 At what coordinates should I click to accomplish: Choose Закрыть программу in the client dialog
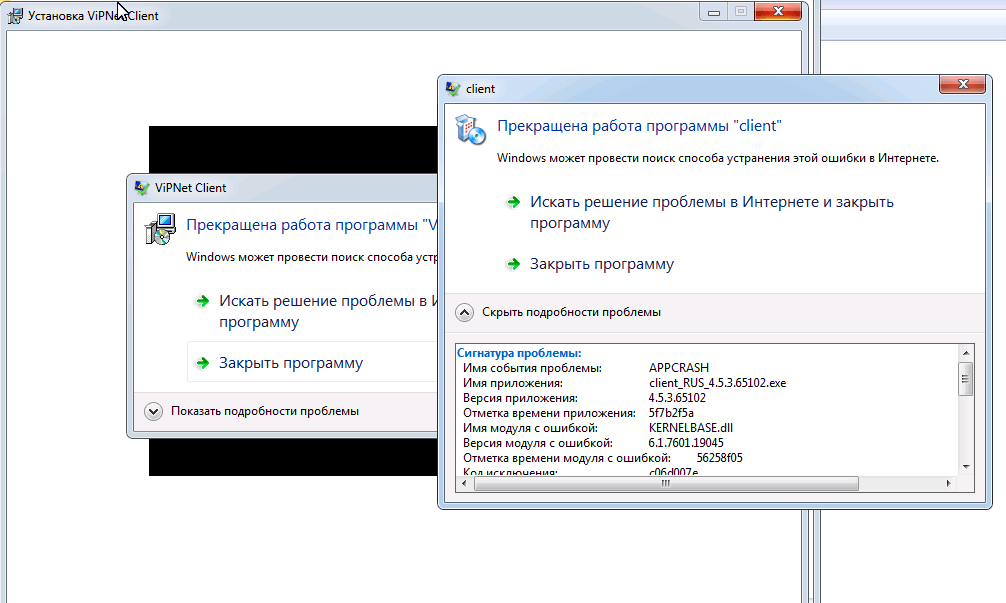point(602,264)
